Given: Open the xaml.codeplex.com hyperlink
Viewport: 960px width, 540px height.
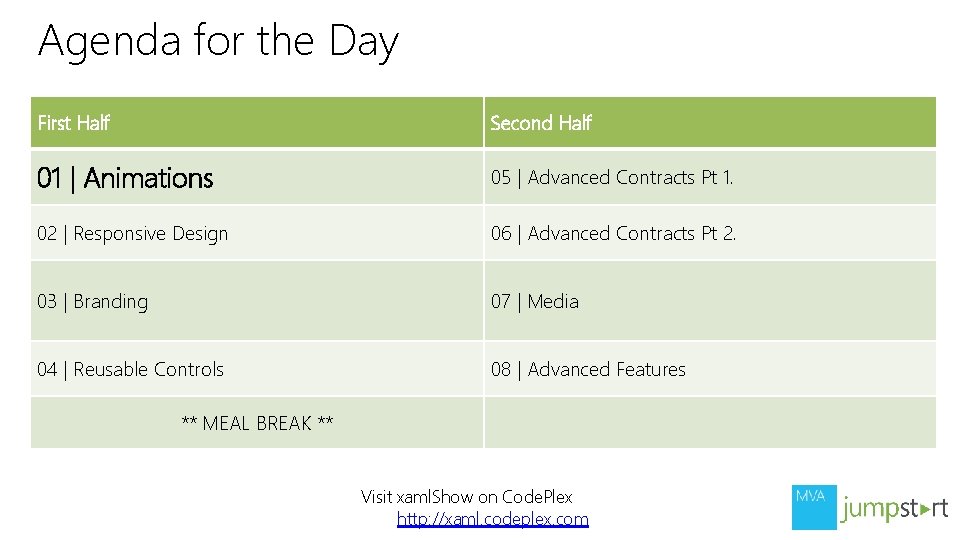Looking at the screenshot, I should 492,519.
